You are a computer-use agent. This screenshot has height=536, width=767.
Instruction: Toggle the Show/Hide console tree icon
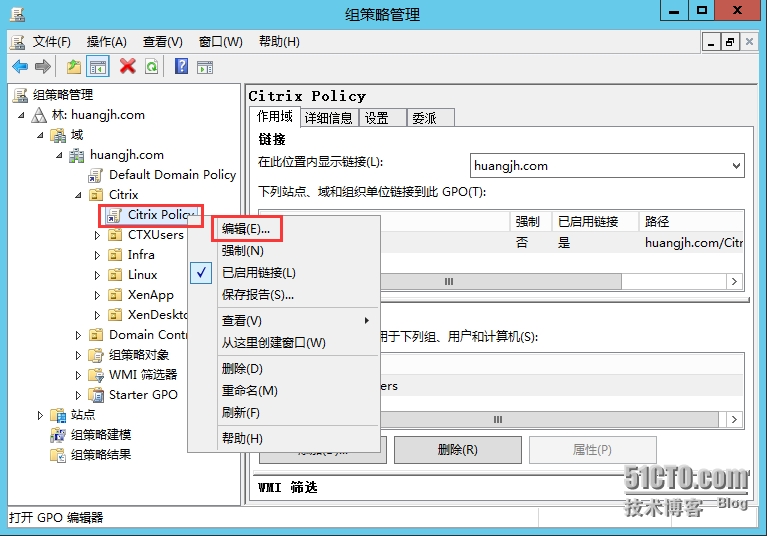97,67
